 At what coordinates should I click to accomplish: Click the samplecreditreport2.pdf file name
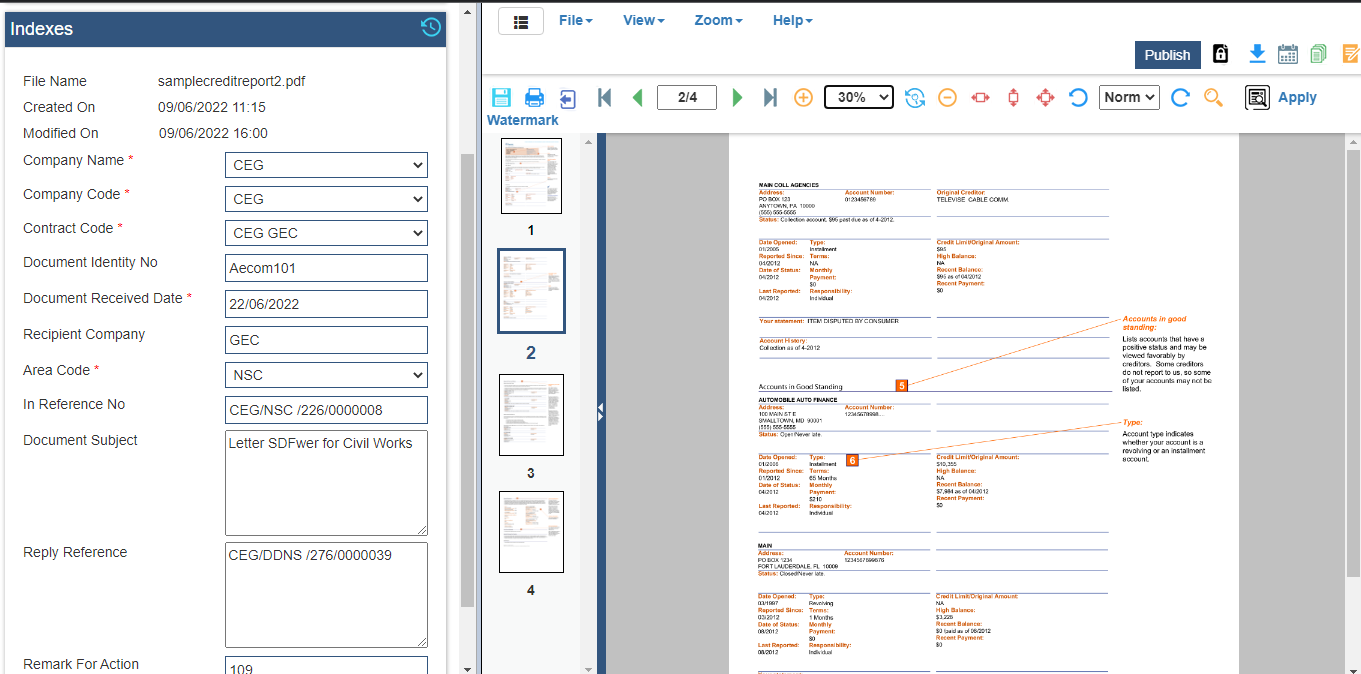(x=231, y=81)
